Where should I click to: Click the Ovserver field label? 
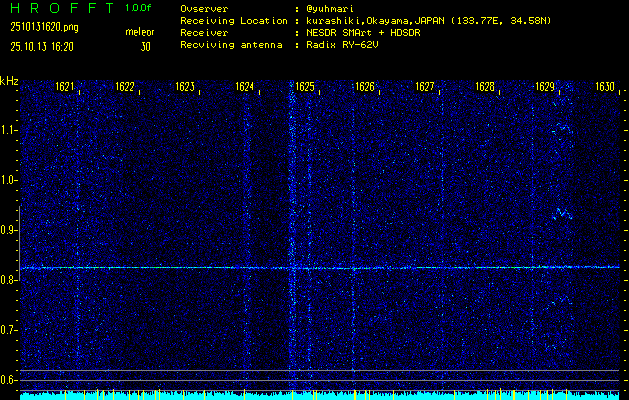[x=204, y=9]
